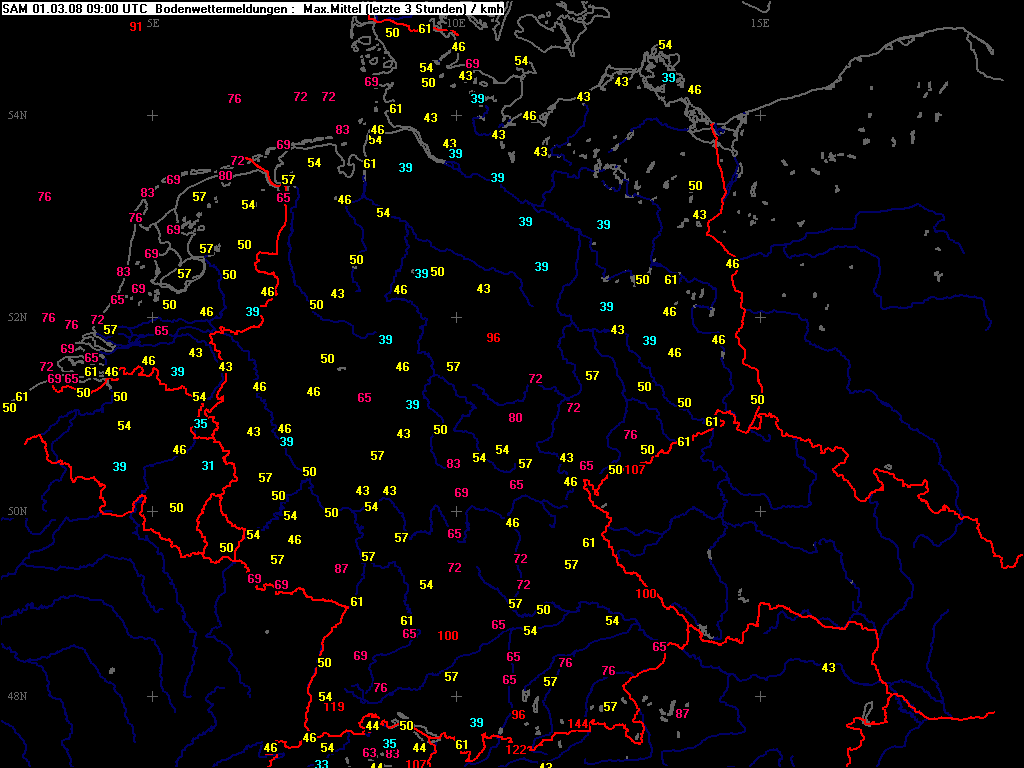Select the red 122 wind value
The width and height of the screenshot is (1024, 768).
tap(516, 750)
